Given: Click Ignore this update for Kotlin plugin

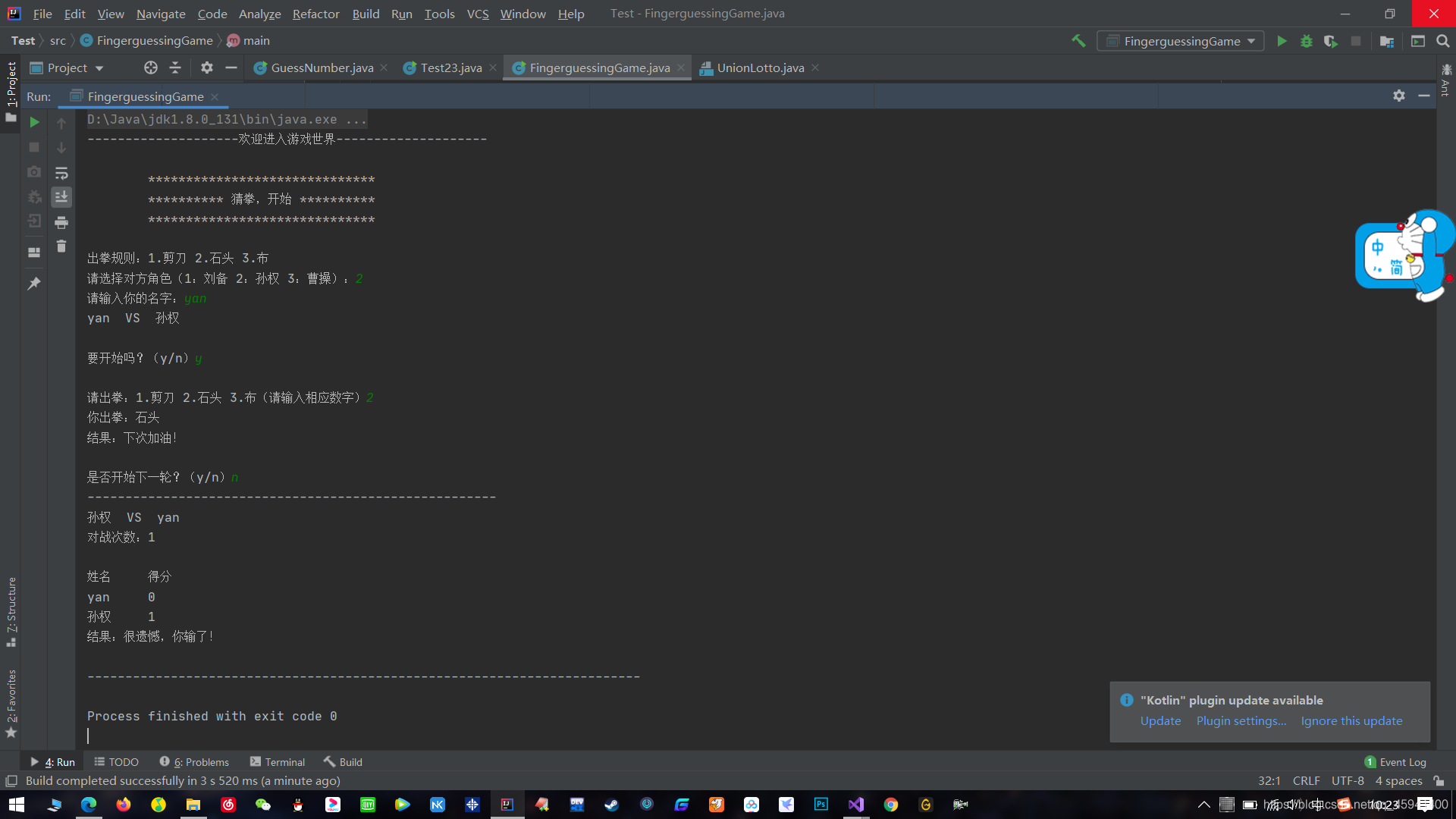Looking at the screenshot, I should [x=1352, y=720].
